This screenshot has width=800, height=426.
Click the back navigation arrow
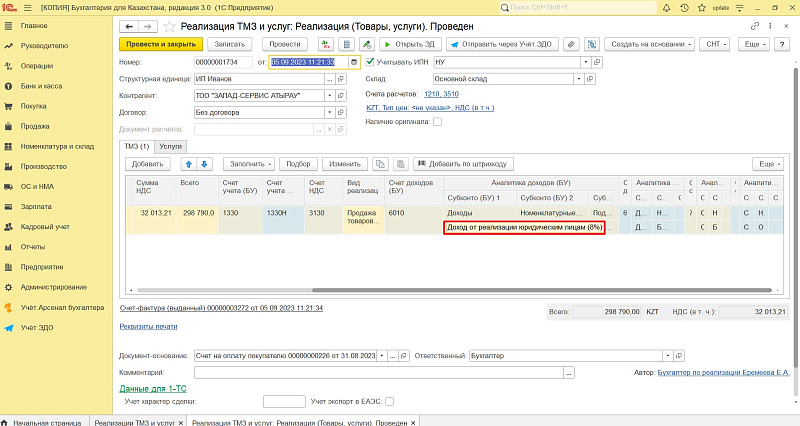[x=128, y=23]
